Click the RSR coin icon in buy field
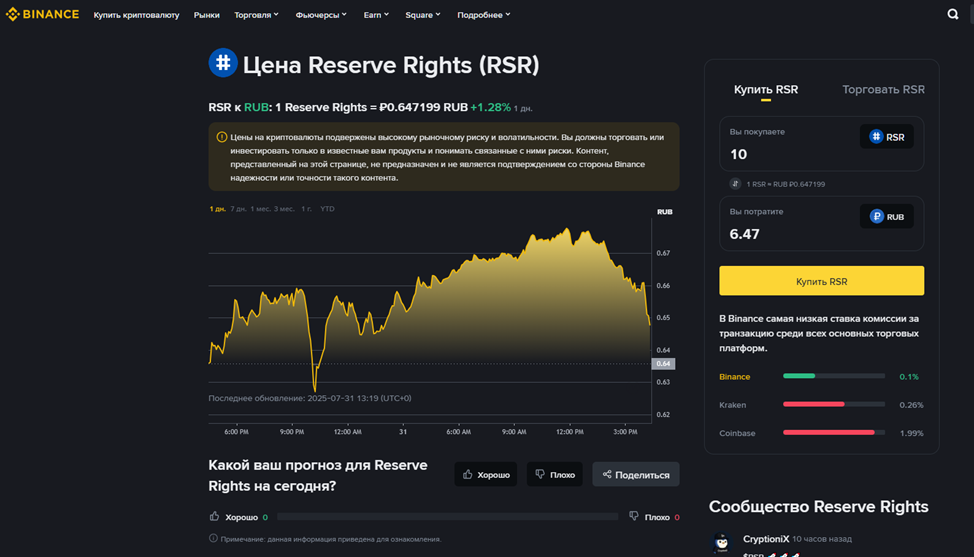Viewport: 974px width, 557px height. 876,137
